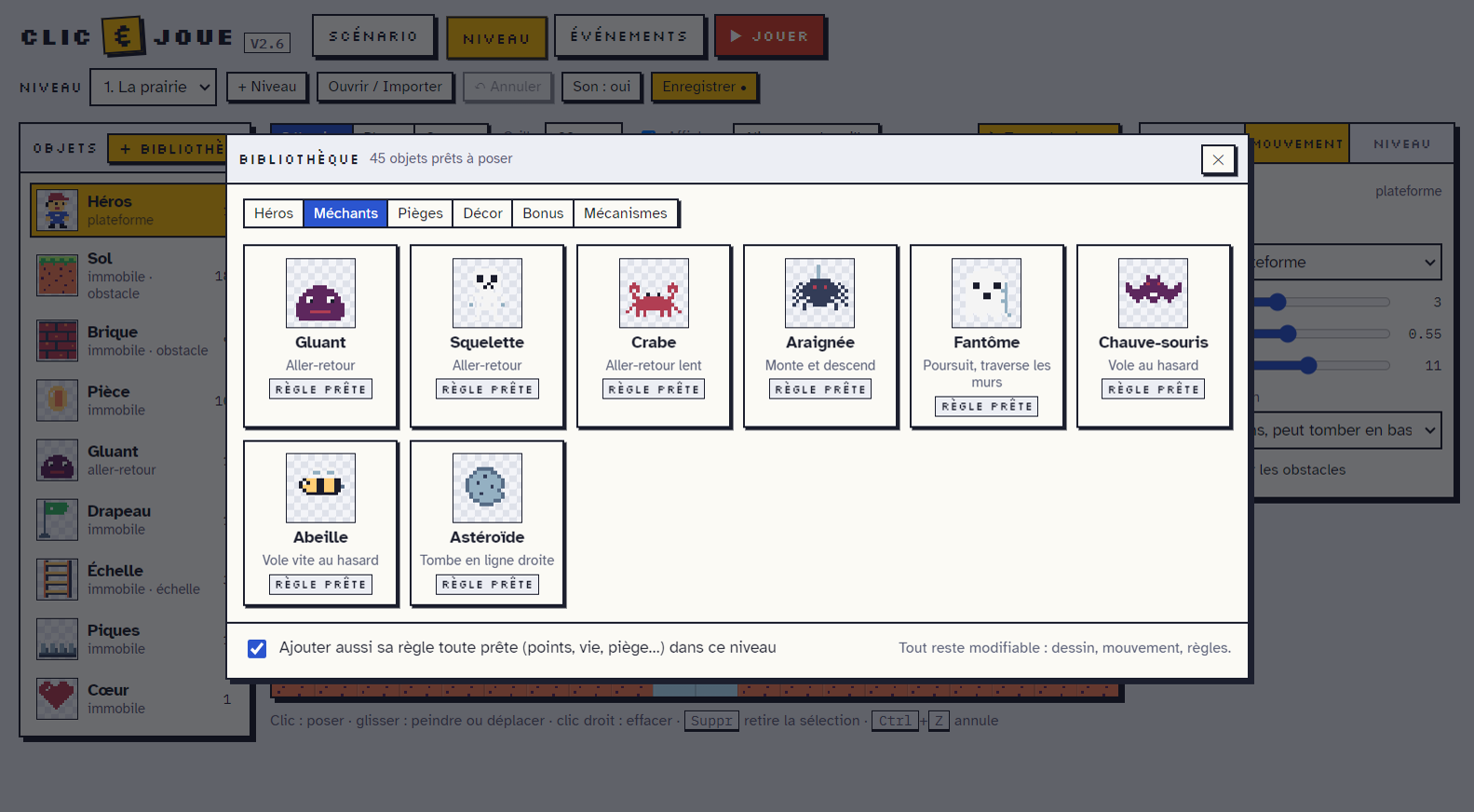1474x812 pixels.
Task: Click the Mouvement tab in the right panel
Action: (x=1297, y=144)
